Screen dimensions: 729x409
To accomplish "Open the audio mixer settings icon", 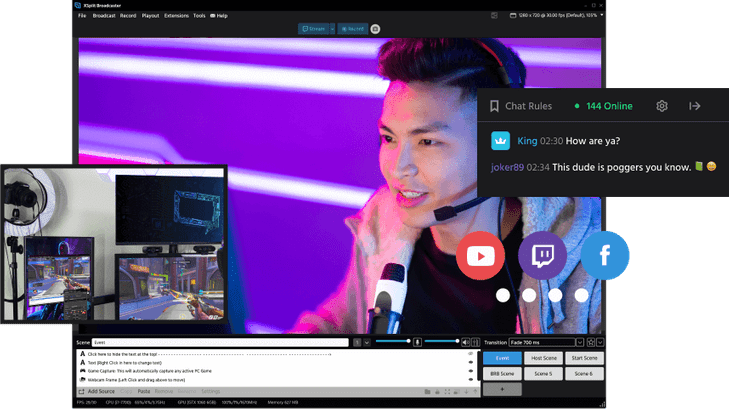I will tap(476, 343).
